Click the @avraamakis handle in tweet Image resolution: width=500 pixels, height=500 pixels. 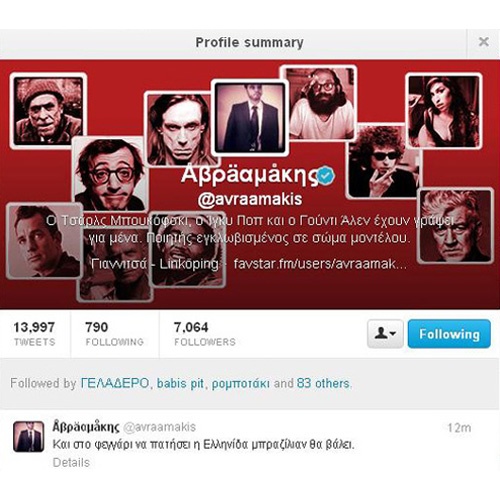(159, 427)
